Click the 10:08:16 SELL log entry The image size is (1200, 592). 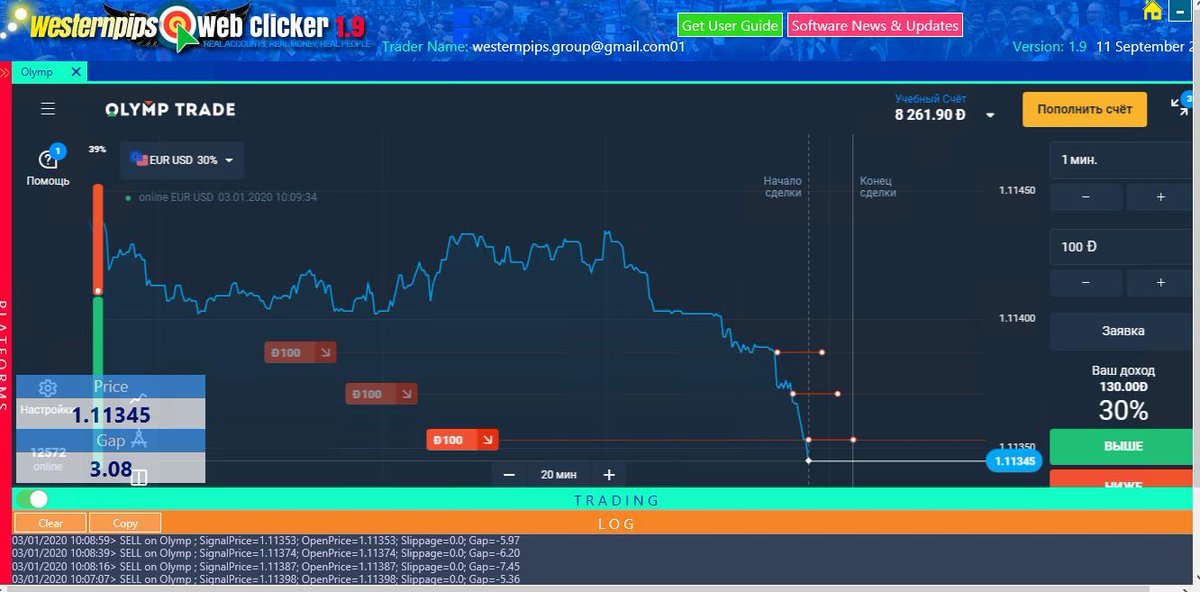pos(266,566)
